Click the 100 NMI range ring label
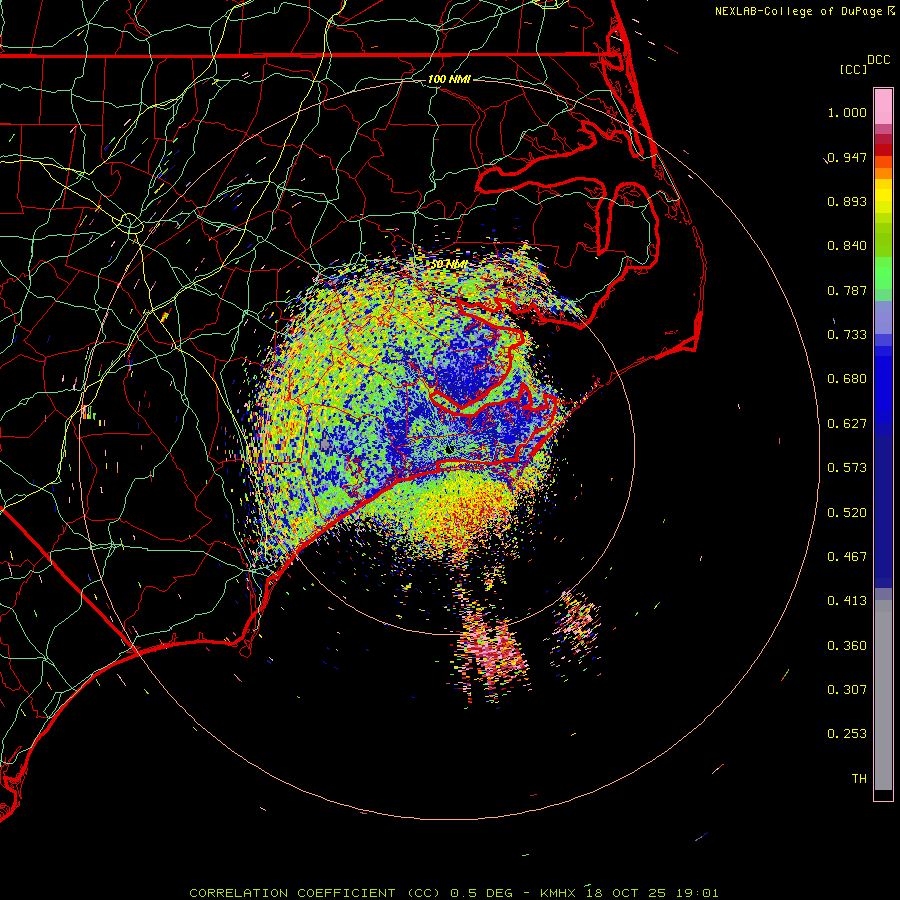The width and height of the screenshot is (900, 900). (x=449, y=79)
